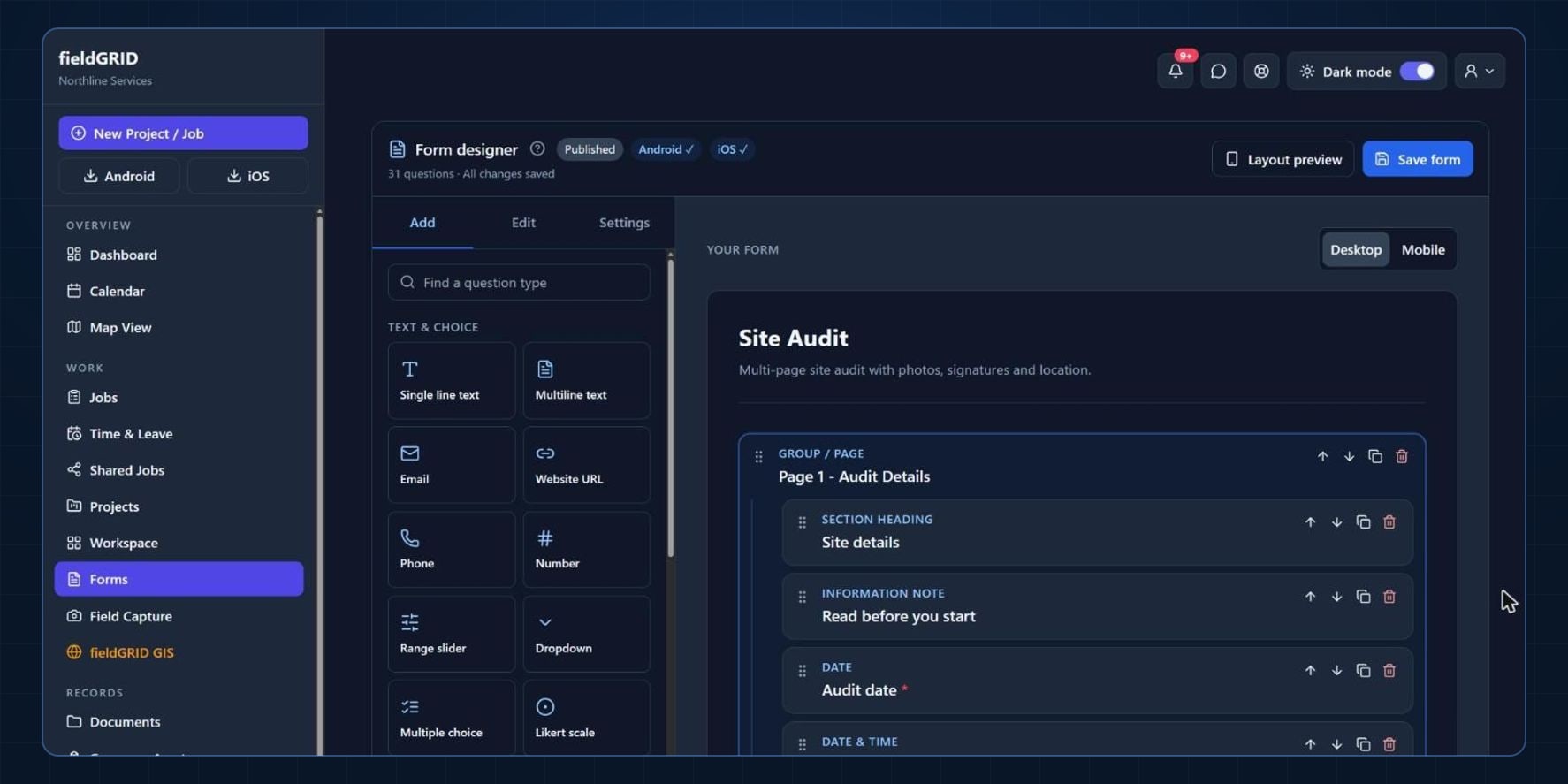This screenshot has width=1568, height=784.
Task: Add a Dropdown question type
Action: pos(586,634)
